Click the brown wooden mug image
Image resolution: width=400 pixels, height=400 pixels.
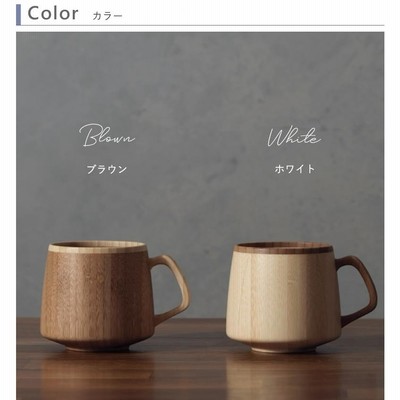[x=114, y=296]
